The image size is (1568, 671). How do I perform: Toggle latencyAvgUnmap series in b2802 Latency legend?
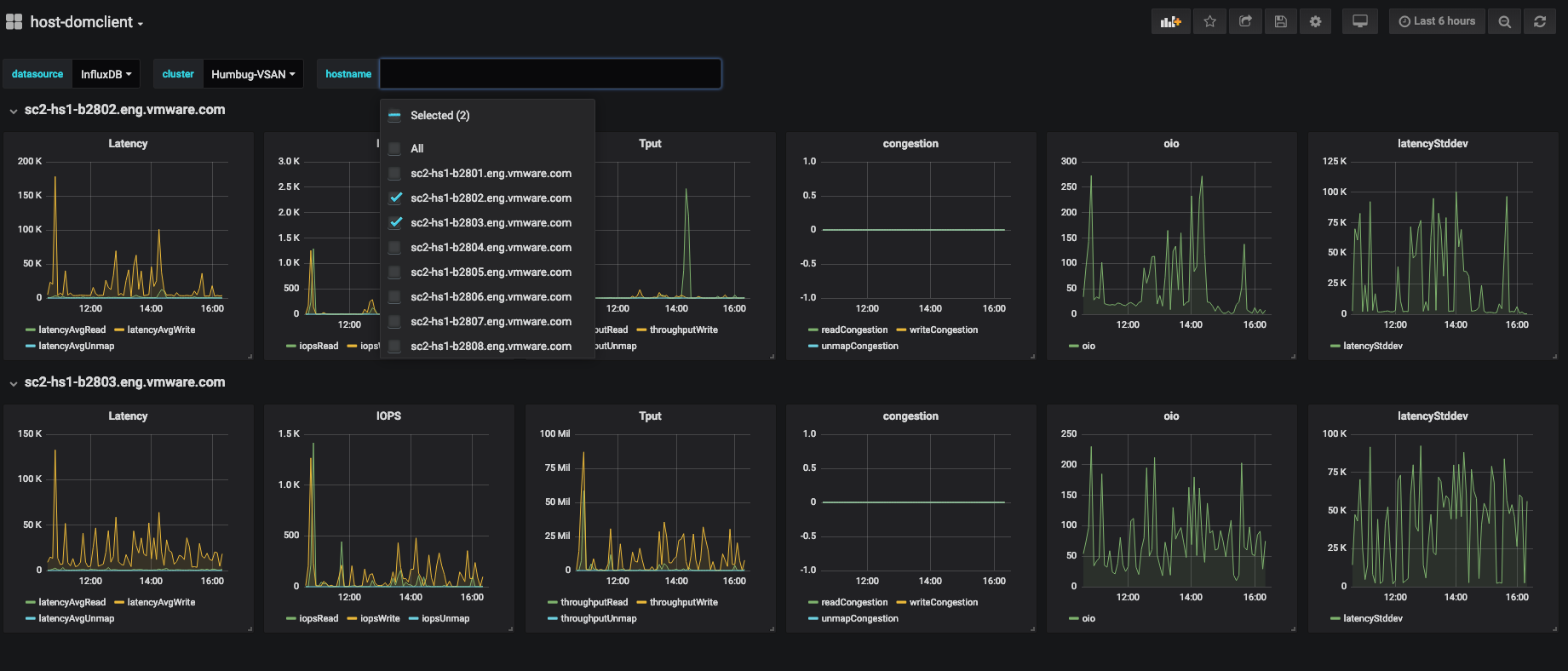click(76, 347)
